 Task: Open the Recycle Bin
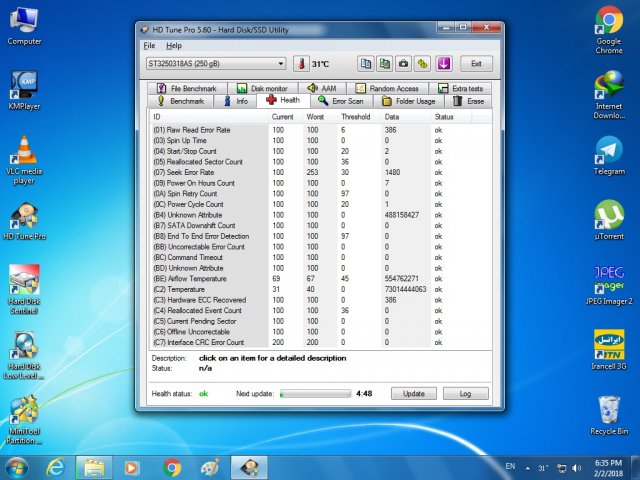tap(609, 416)
